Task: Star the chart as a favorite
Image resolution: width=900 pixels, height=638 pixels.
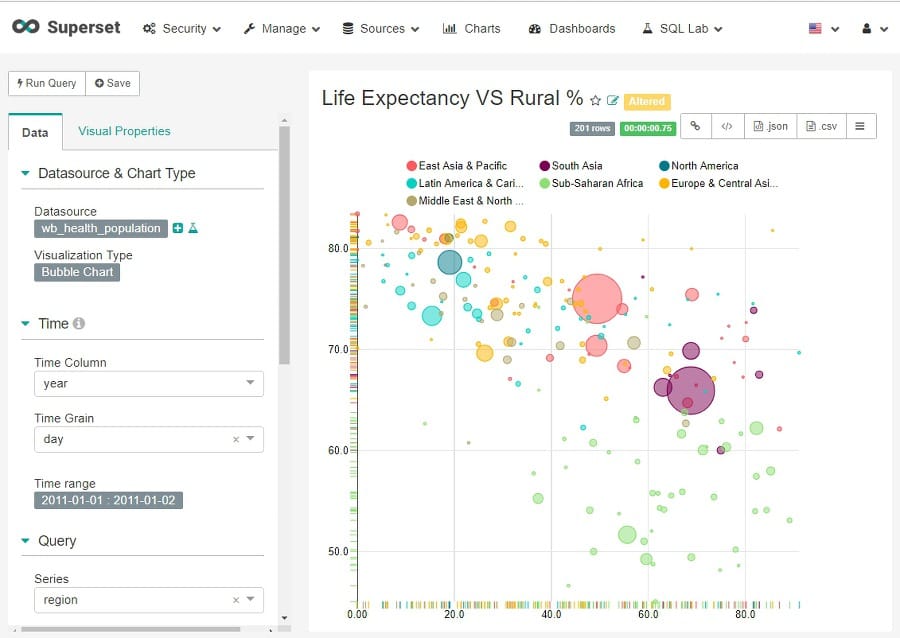Action: [596, 100]
